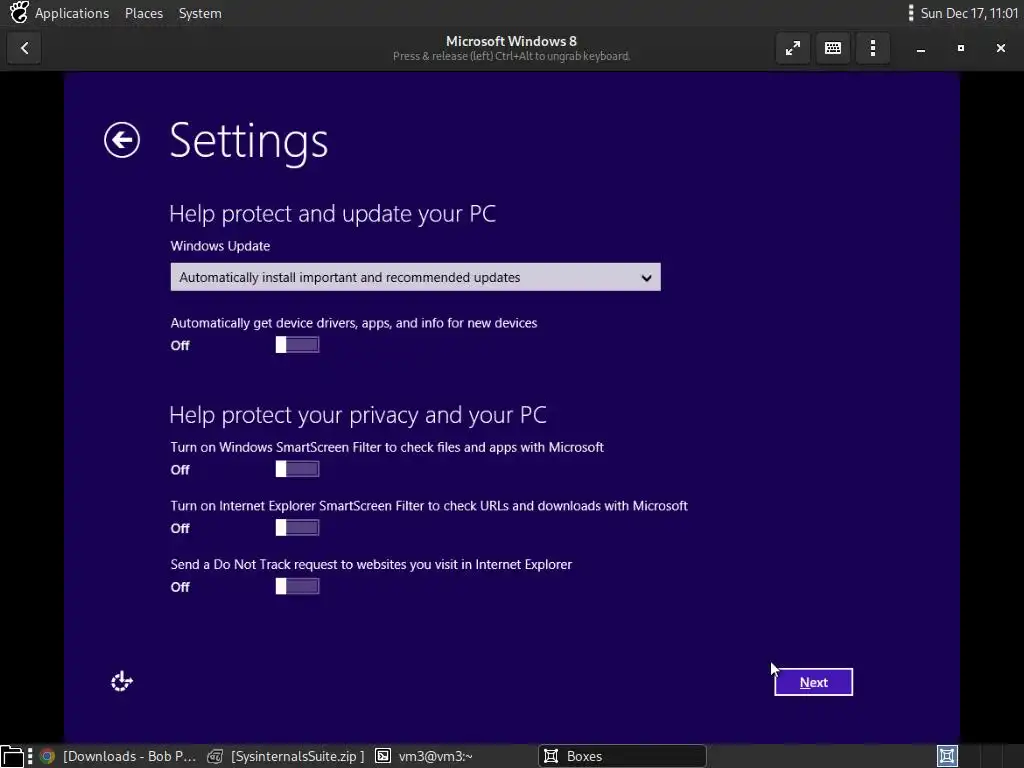Enable Internet Explorer SmartScreen Filter switch

click(297, 528)
